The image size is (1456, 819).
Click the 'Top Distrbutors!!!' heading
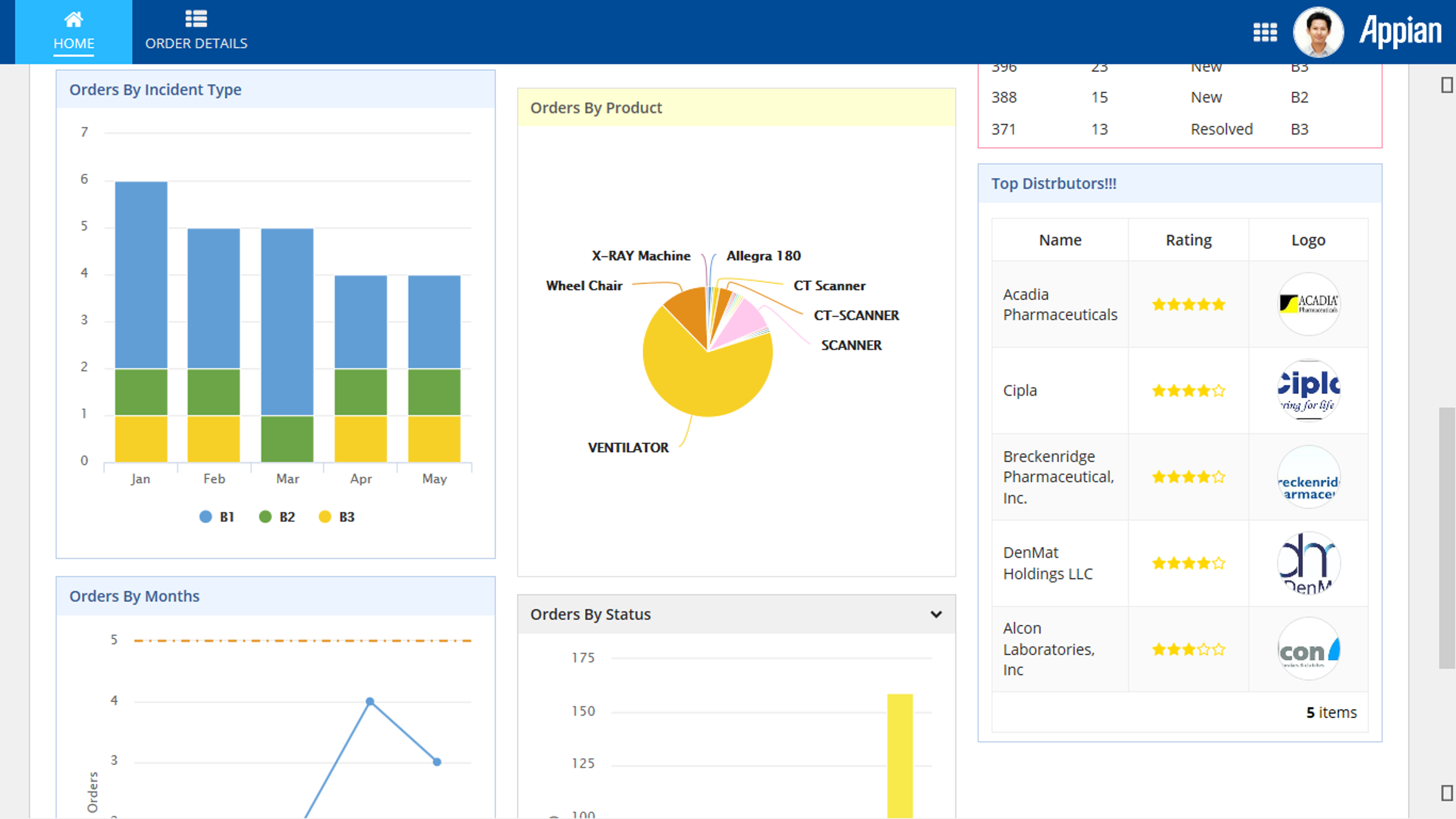1054,183
